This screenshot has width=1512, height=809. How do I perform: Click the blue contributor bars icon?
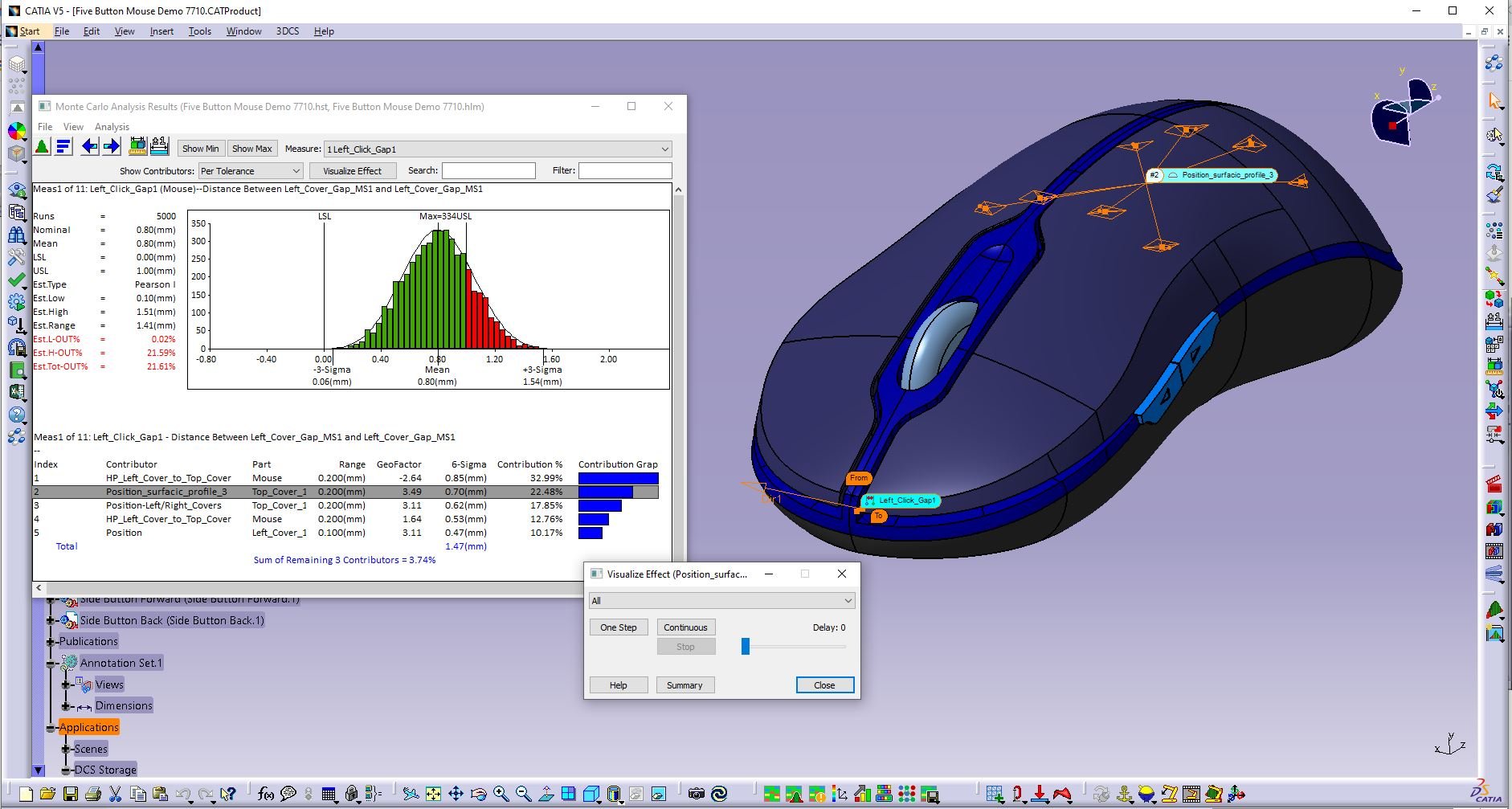pyautogui.click(x=64, y=146)
